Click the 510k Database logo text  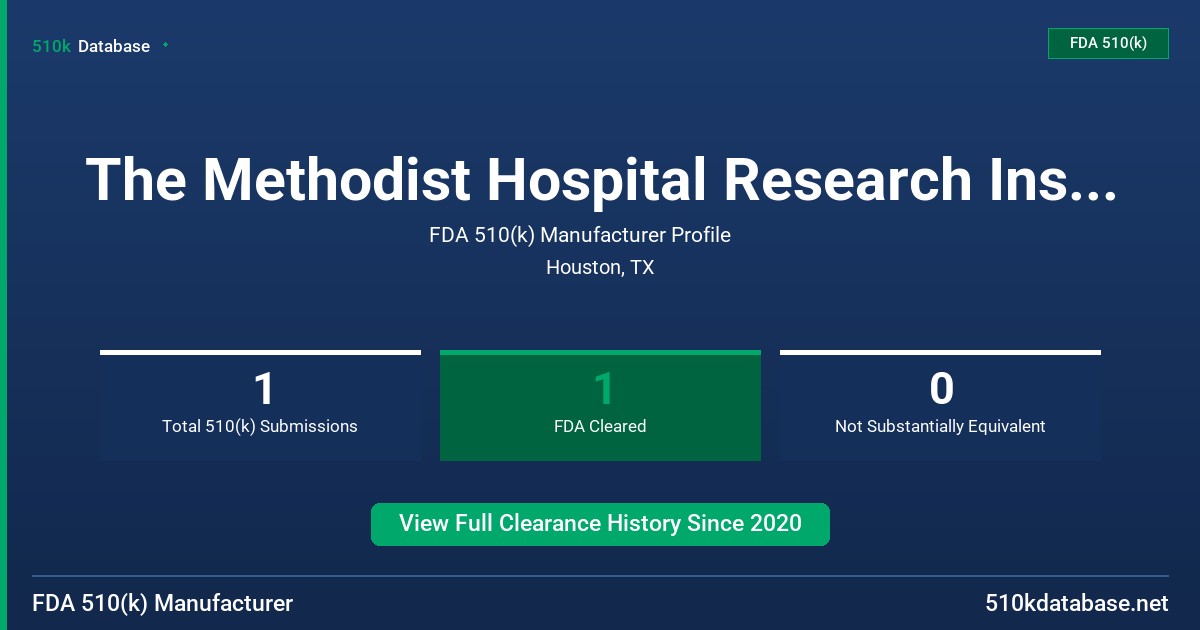coord(91,46)
